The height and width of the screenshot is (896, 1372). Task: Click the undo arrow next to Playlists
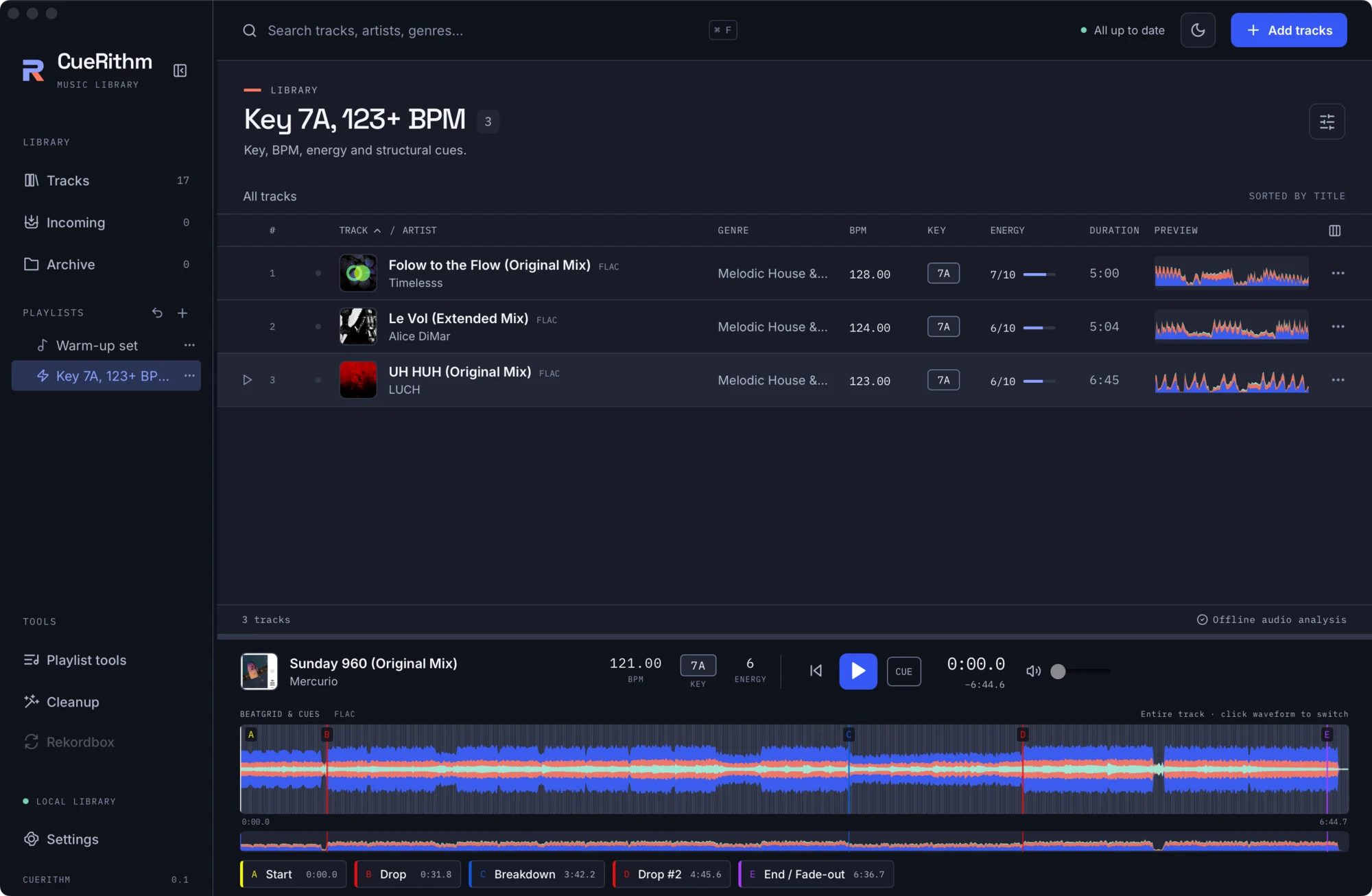point(157,313)
